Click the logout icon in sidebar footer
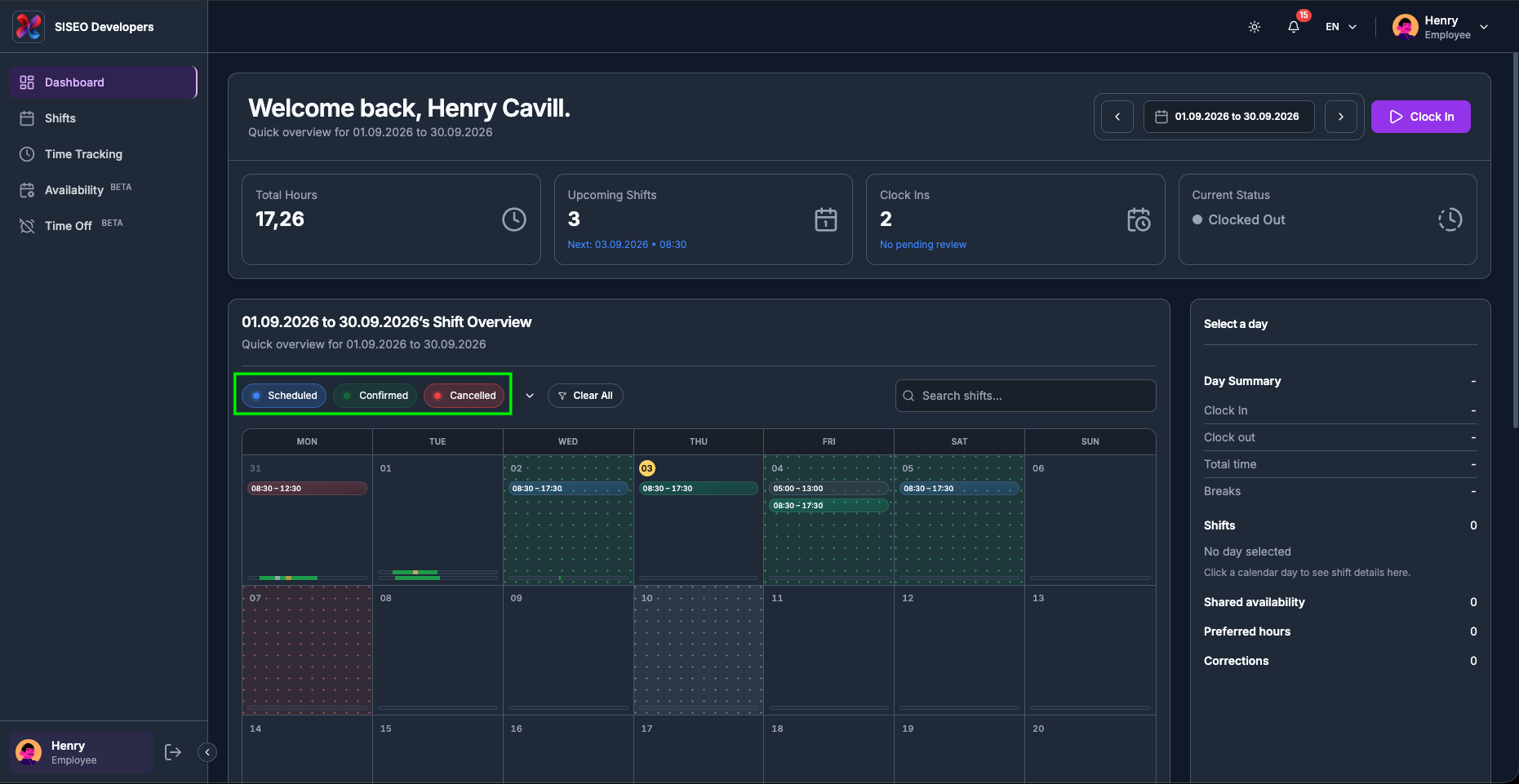Viewport: 1519px width, 784px height. (x=173, y=752)
